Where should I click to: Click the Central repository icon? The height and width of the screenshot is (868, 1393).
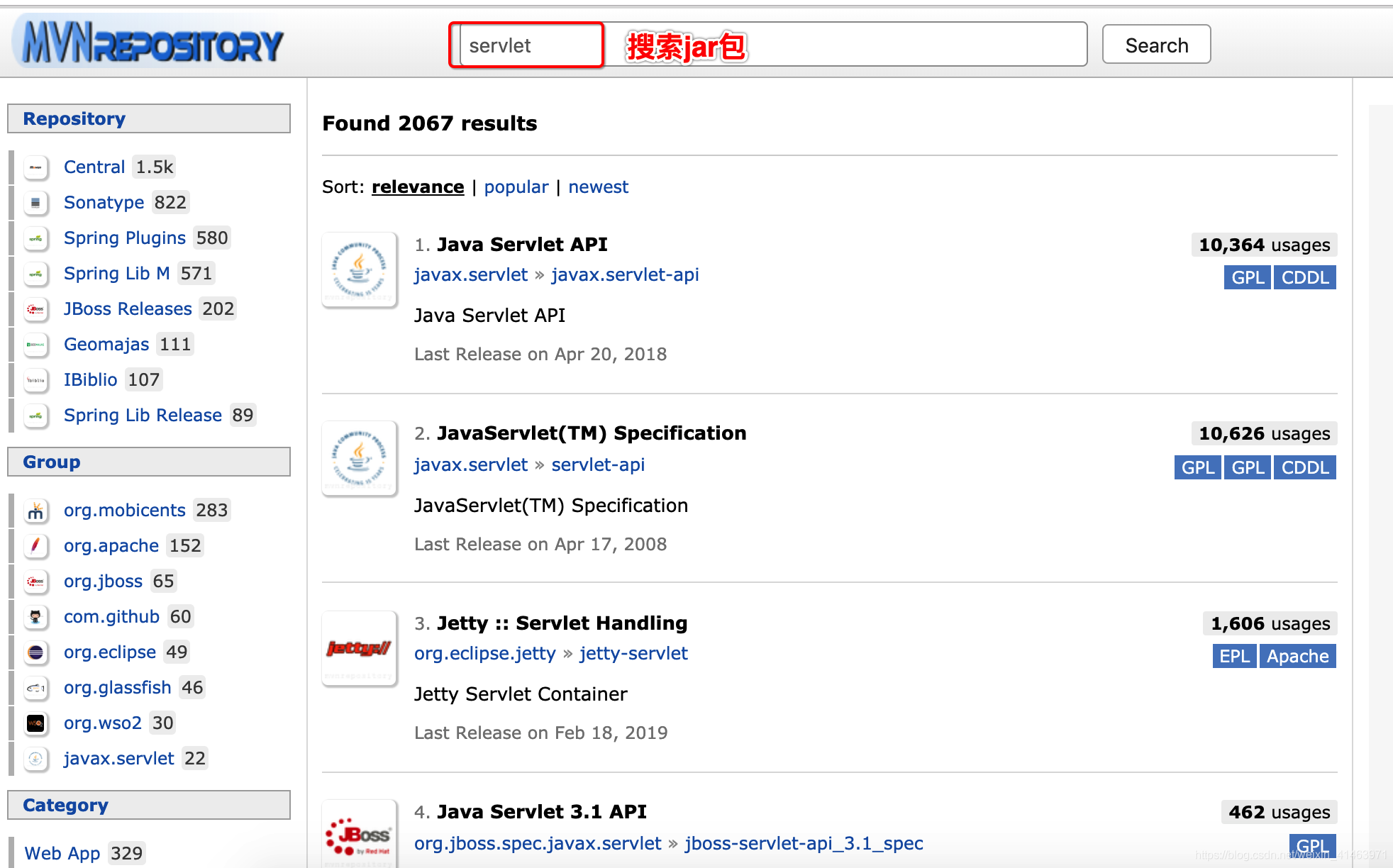[36, 167]
